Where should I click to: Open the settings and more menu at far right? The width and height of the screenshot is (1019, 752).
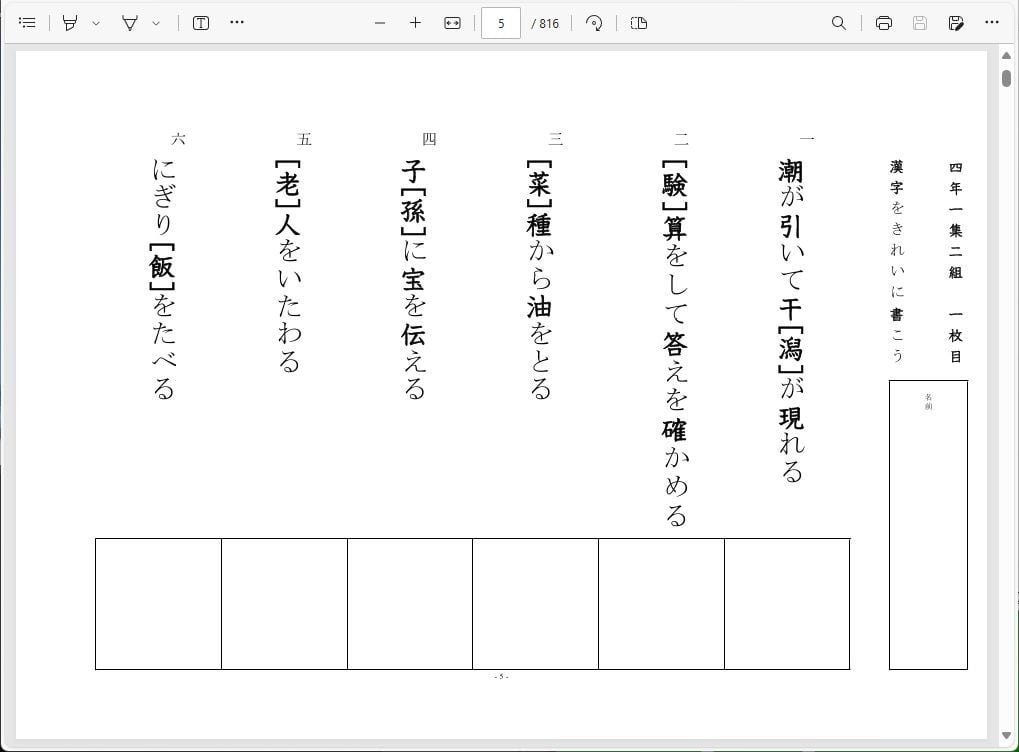click(x=992, y=23)
